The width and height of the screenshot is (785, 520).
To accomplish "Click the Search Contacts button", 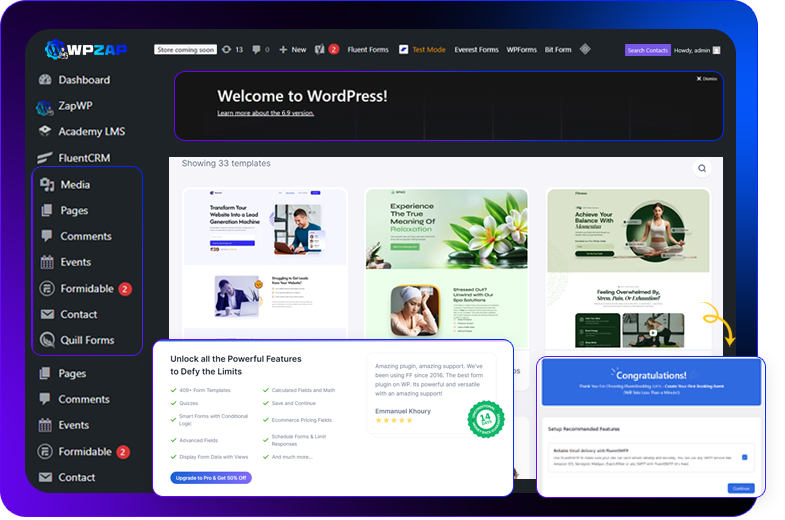I will [x=647, y=49].
